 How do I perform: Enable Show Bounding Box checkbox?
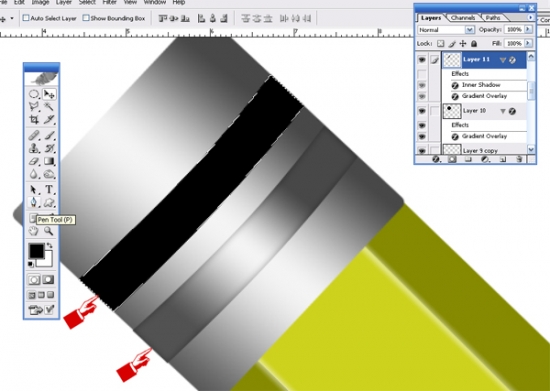[x=86, y=18]
